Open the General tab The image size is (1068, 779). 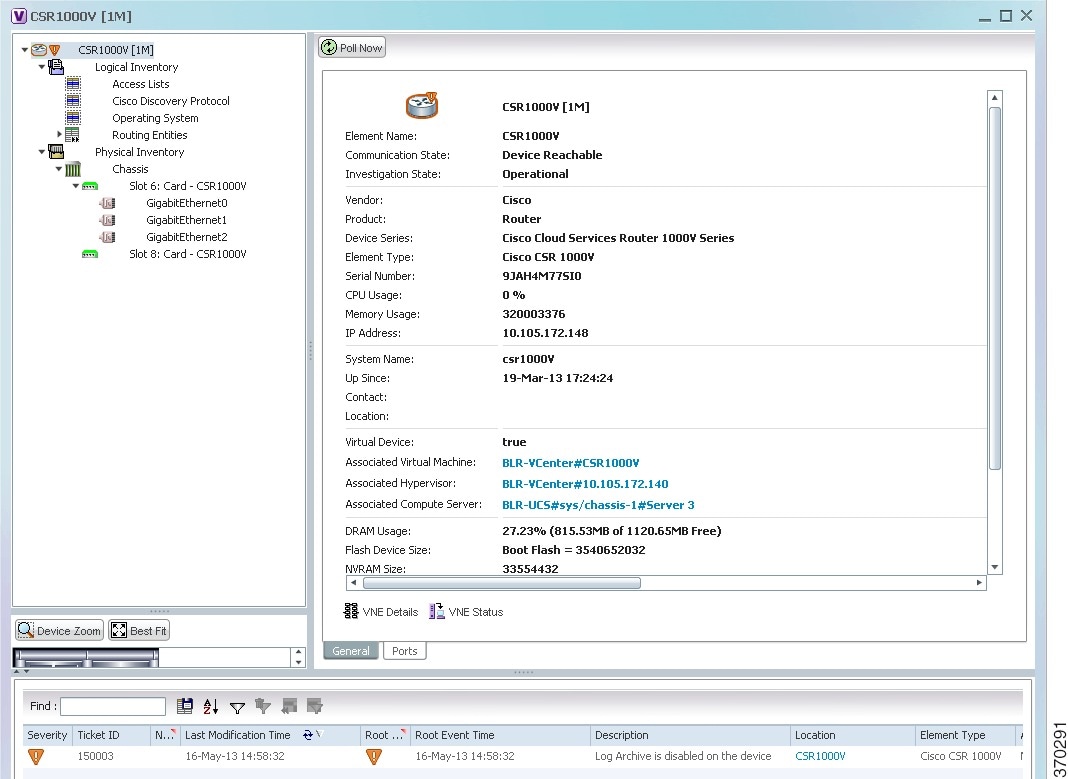[351, 651]
